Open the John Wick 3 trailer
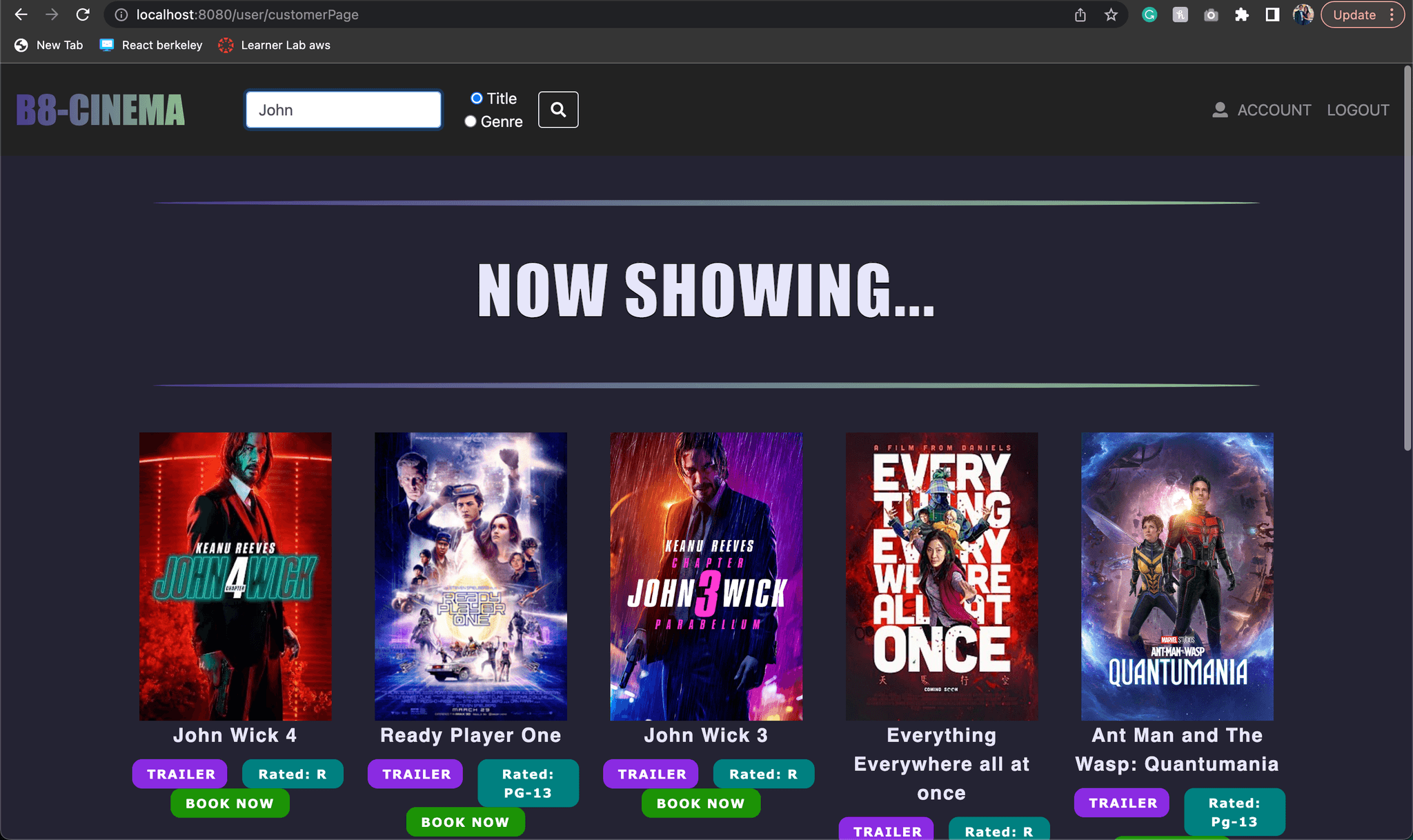1413x840 pixels. (x=651, y=774)
